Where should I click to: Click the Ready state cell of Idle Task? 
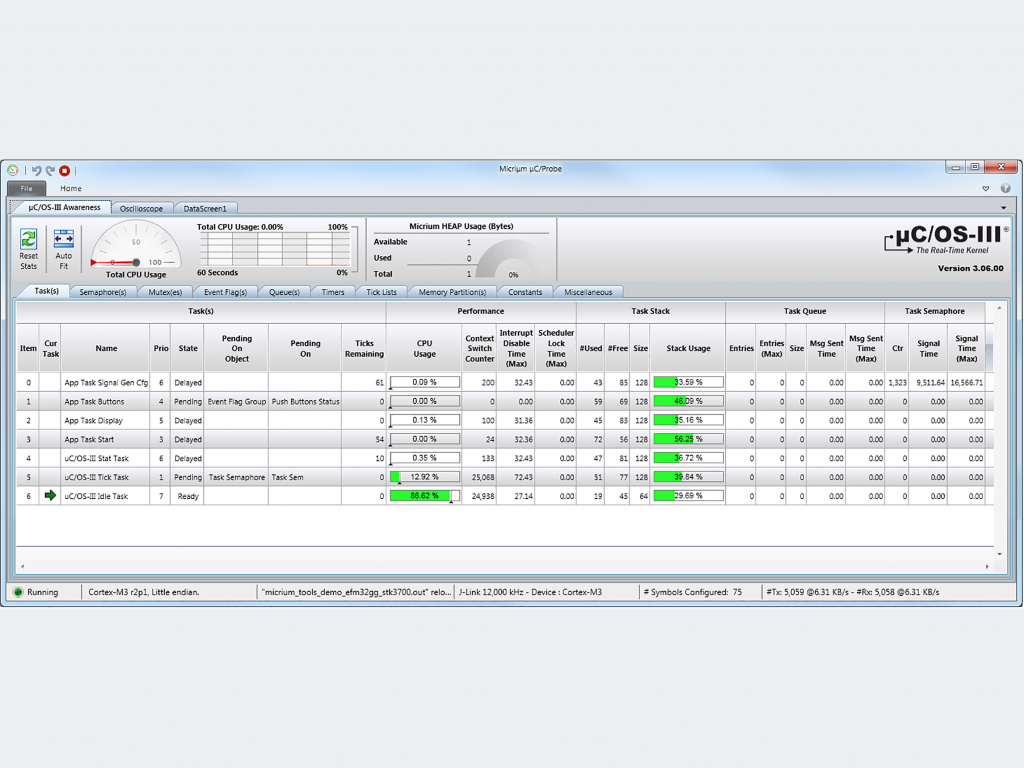pos(188,496)
